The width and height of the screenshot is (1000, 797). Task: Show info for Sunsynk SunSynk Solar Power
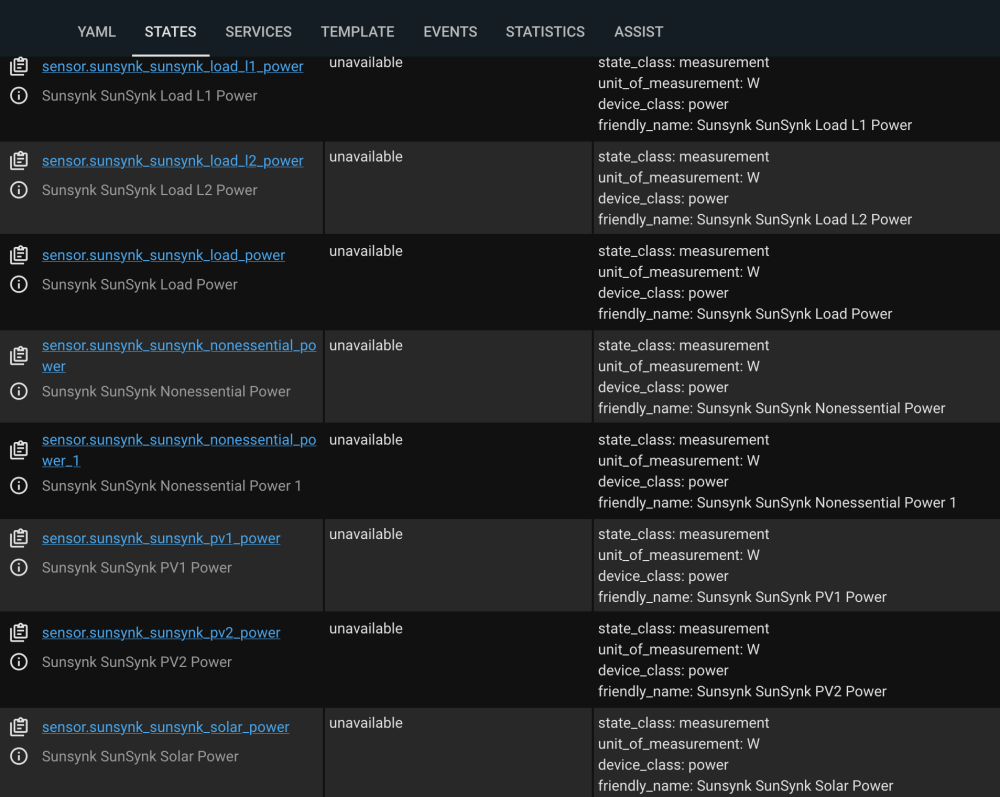click(x=19, y=756)
